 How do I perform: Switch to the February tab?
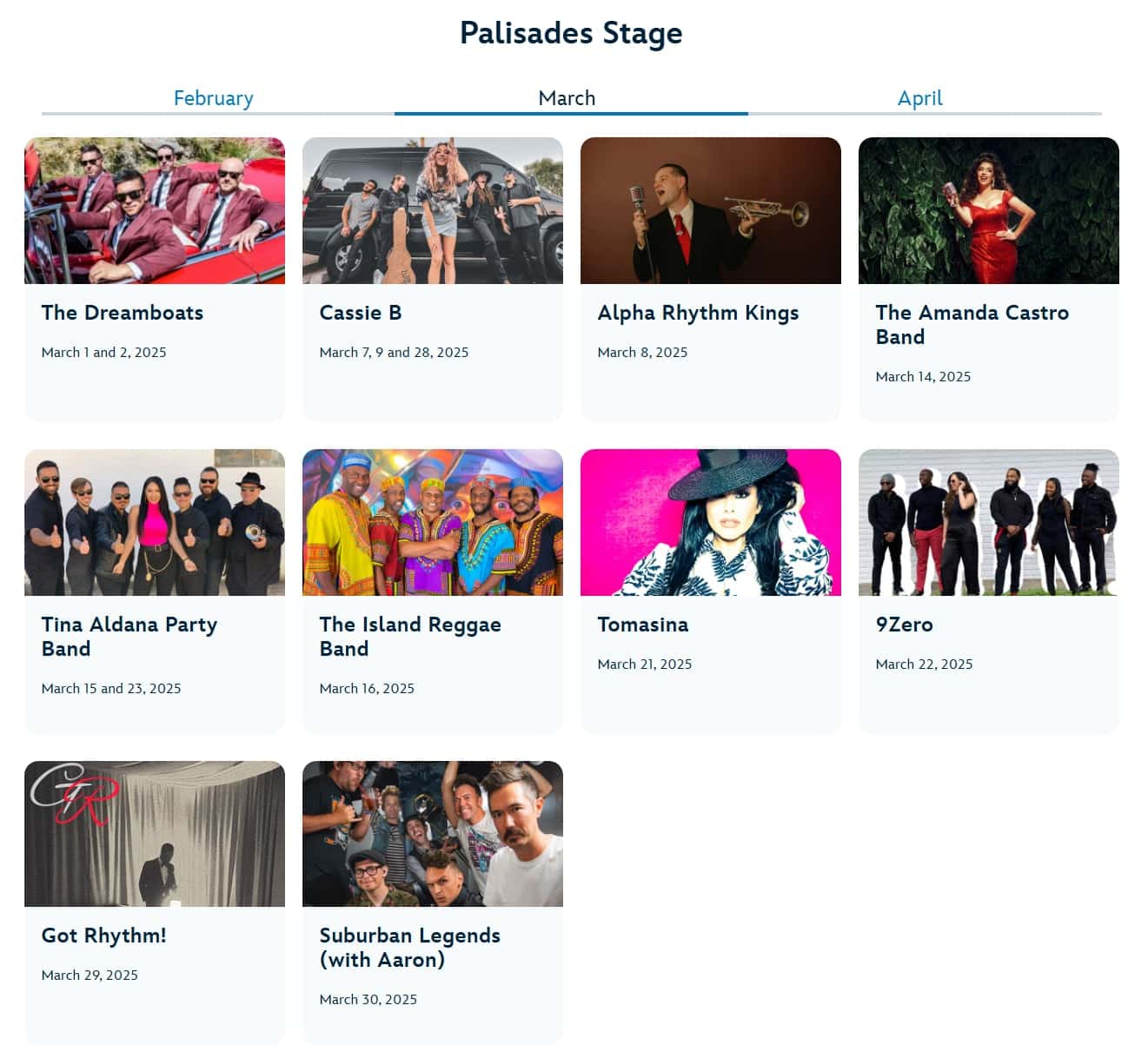(x=213, y=98)
